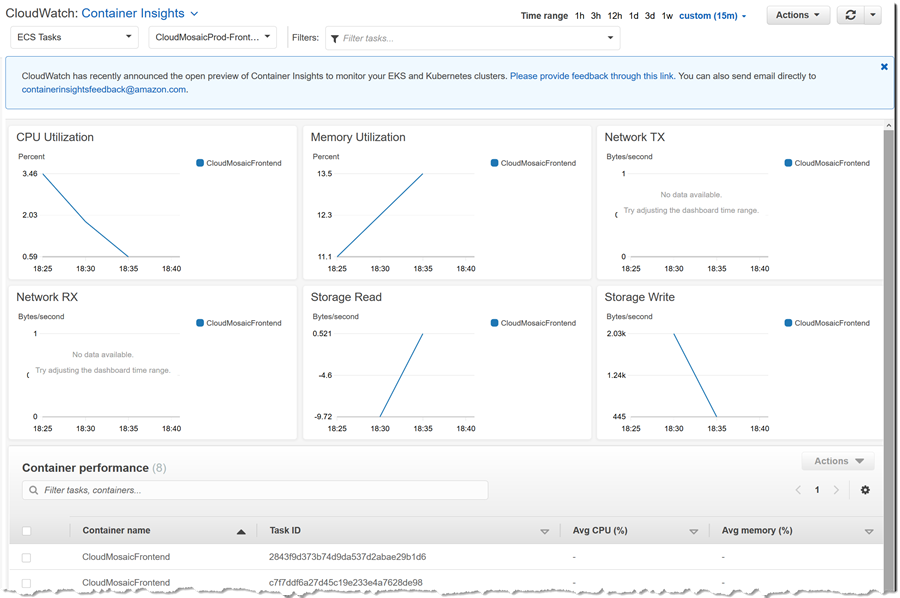Click the CloudMosaicFrontend legend label in Storage Write chart
The width and height of the screenshot is (900, 598).
pos(832,323)
